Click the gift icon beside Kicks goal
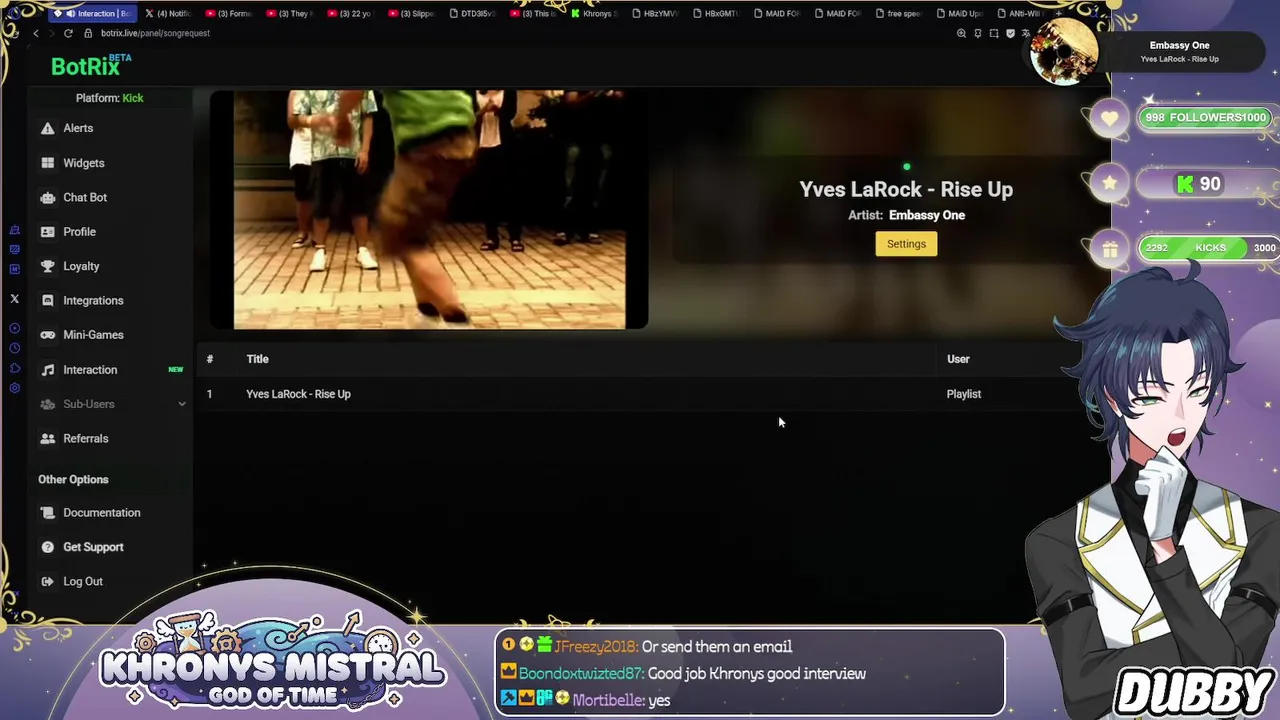The image size is (1280, 720). click(1109, 250)
